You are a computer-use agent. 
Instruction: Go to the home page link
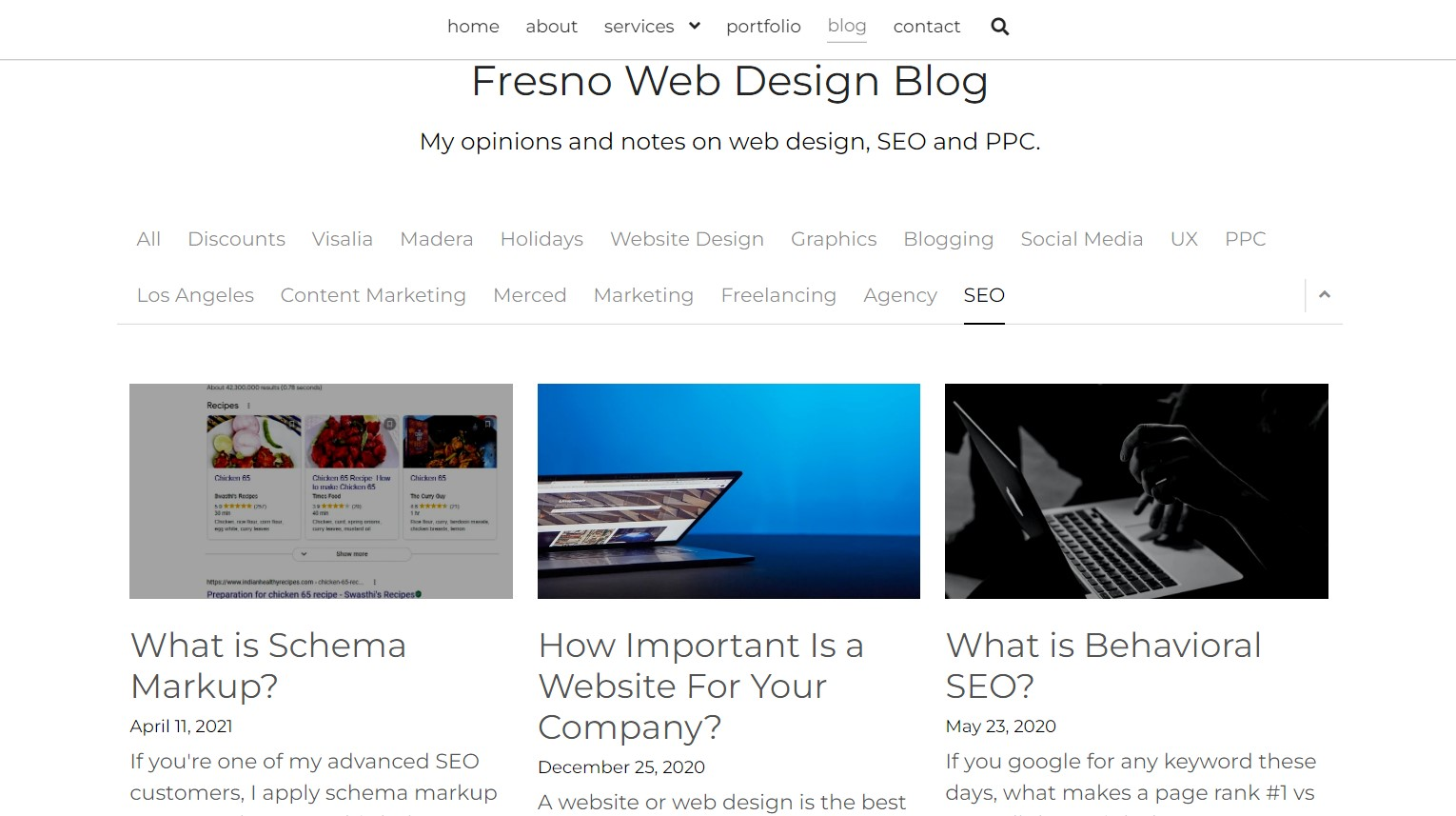tap(473, 26)
